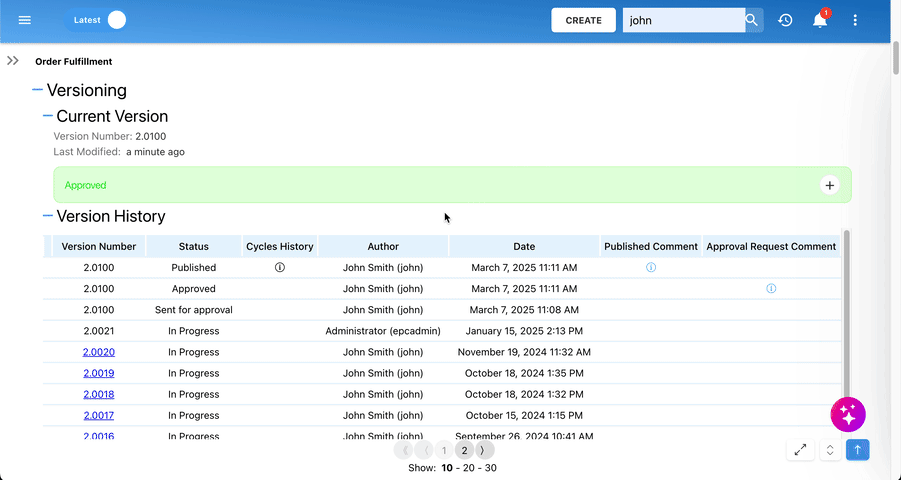Click the CREATE button
The height and width of the screenshot is (480, 901).
(x=583, y=20)
